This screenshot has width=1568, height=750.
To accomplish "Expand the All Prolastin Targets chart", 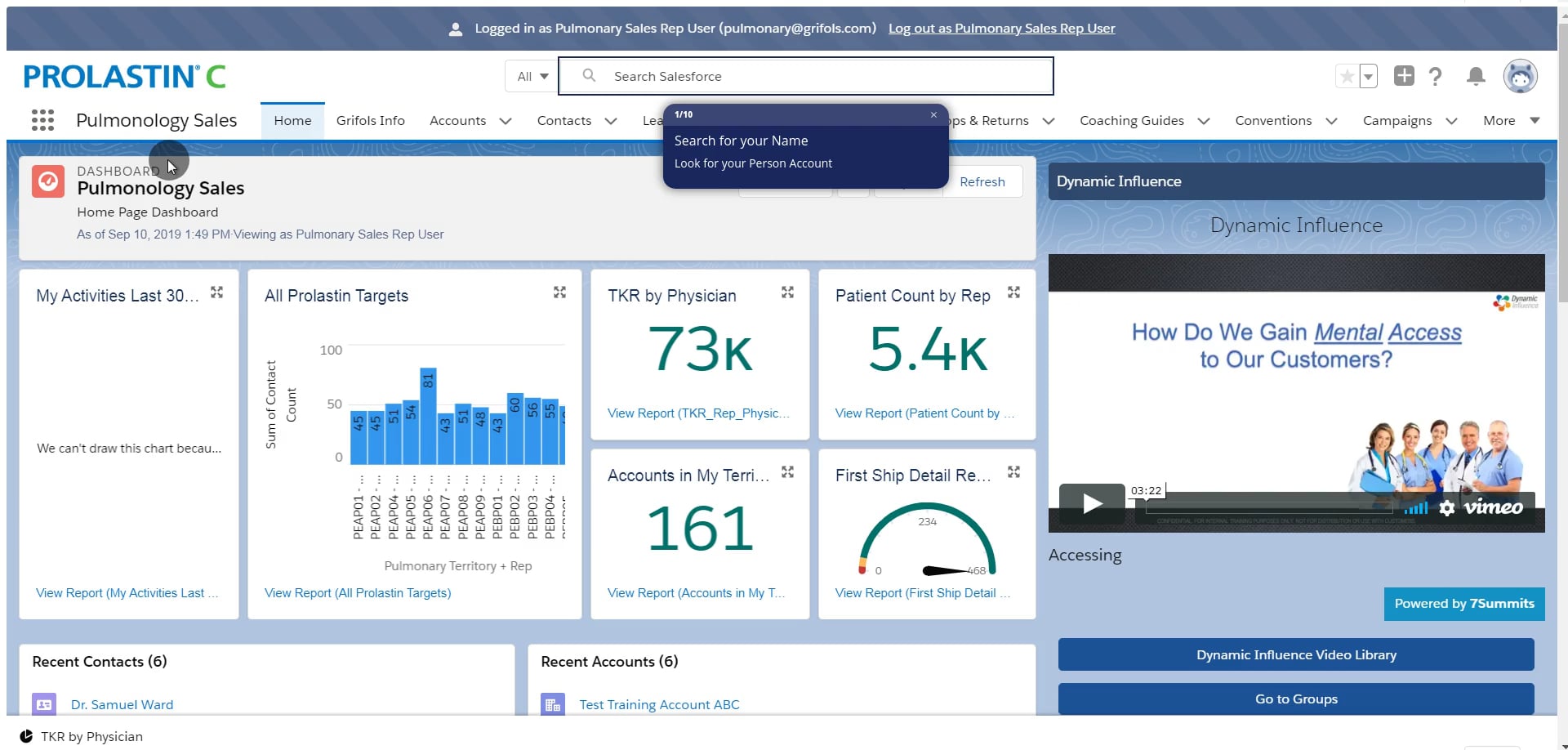I will [x=559, y=292].
